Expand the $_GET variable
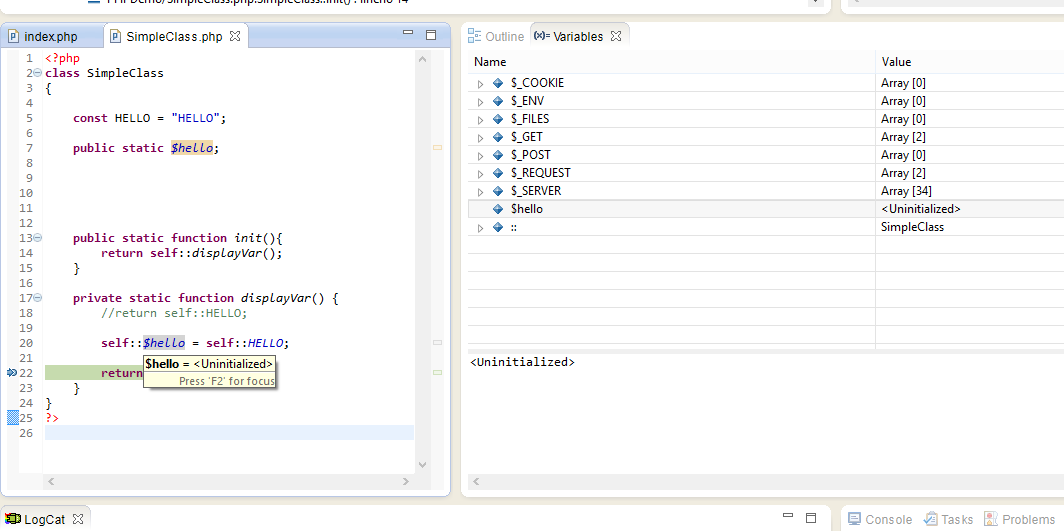This screenshot has width=1064, height=531. (x=480, y=137)
